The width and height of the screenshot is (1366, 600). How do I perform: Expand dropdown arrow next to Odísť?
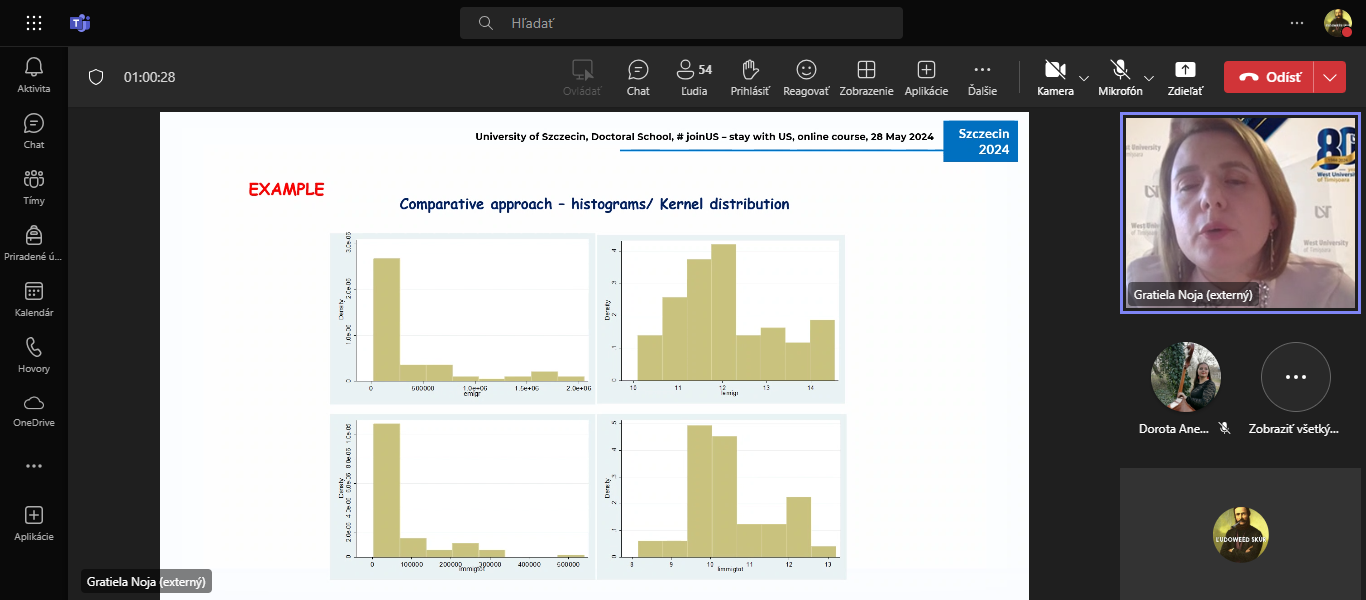click(x=1329, y=77)
